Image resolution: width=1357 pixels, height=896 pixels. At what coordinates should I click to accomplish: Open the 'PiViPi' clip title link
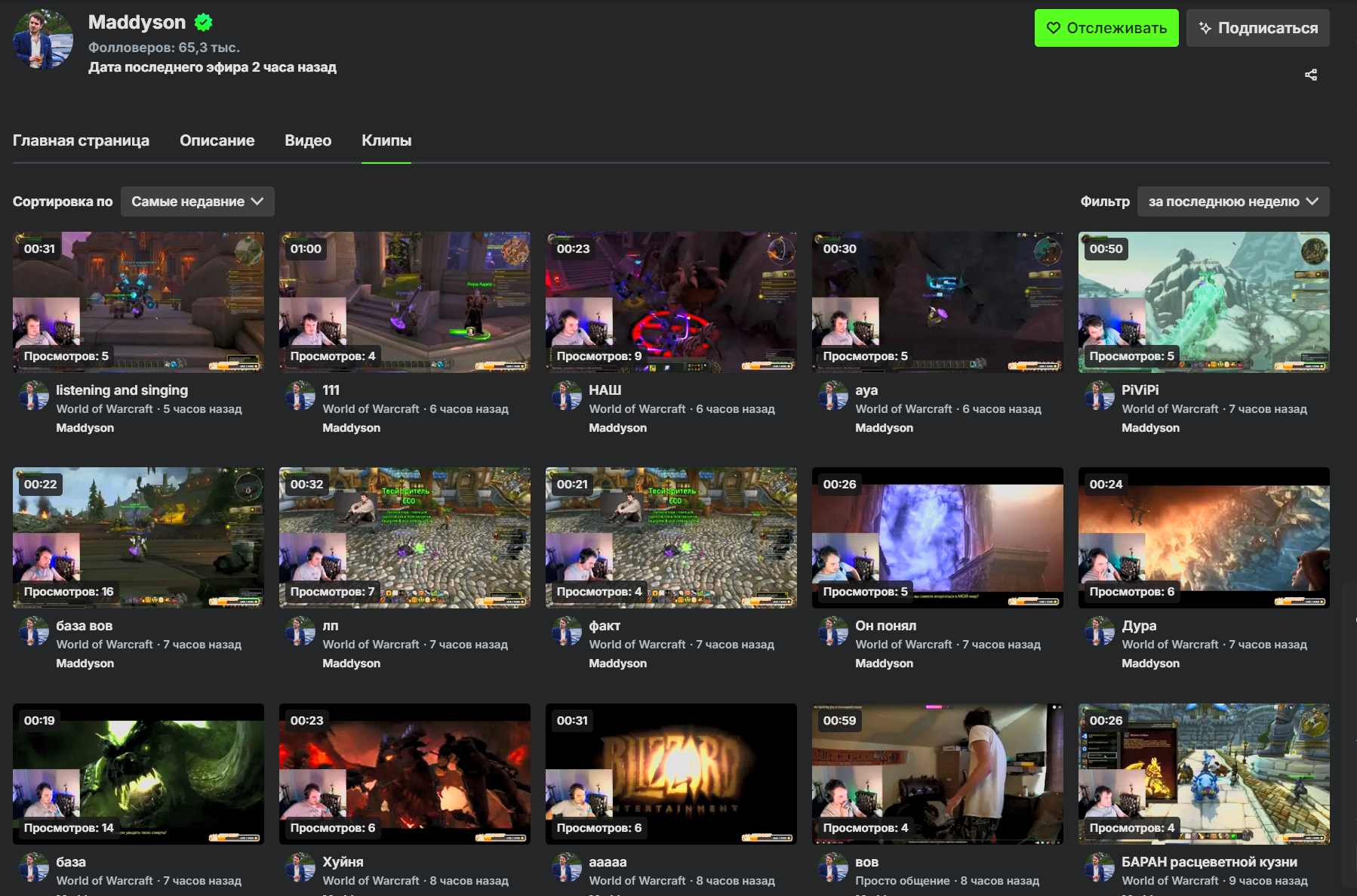coord(1140,390)
